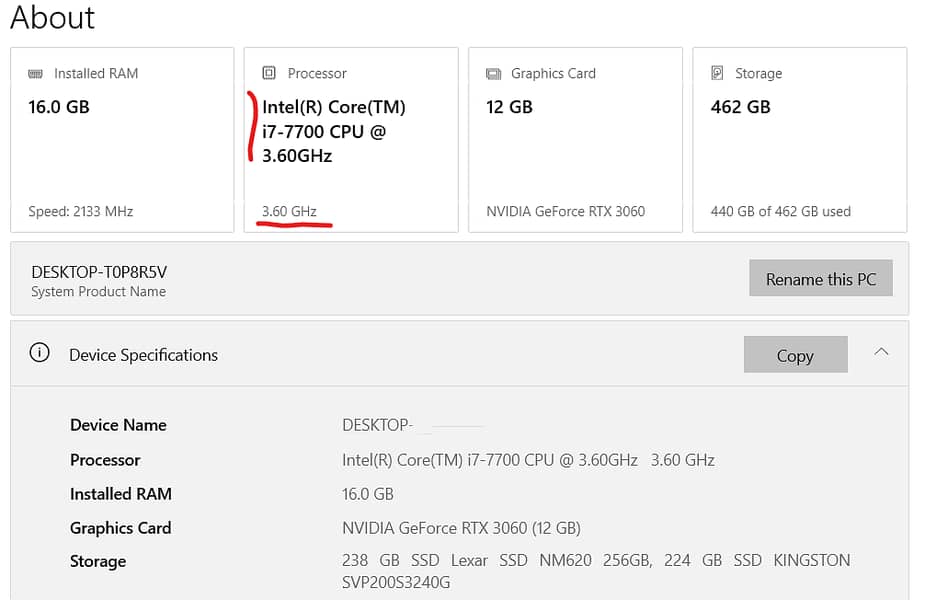Select the Processor card showing i7-7700
This screenshot has width=925, height=600.
pos(350,140)
